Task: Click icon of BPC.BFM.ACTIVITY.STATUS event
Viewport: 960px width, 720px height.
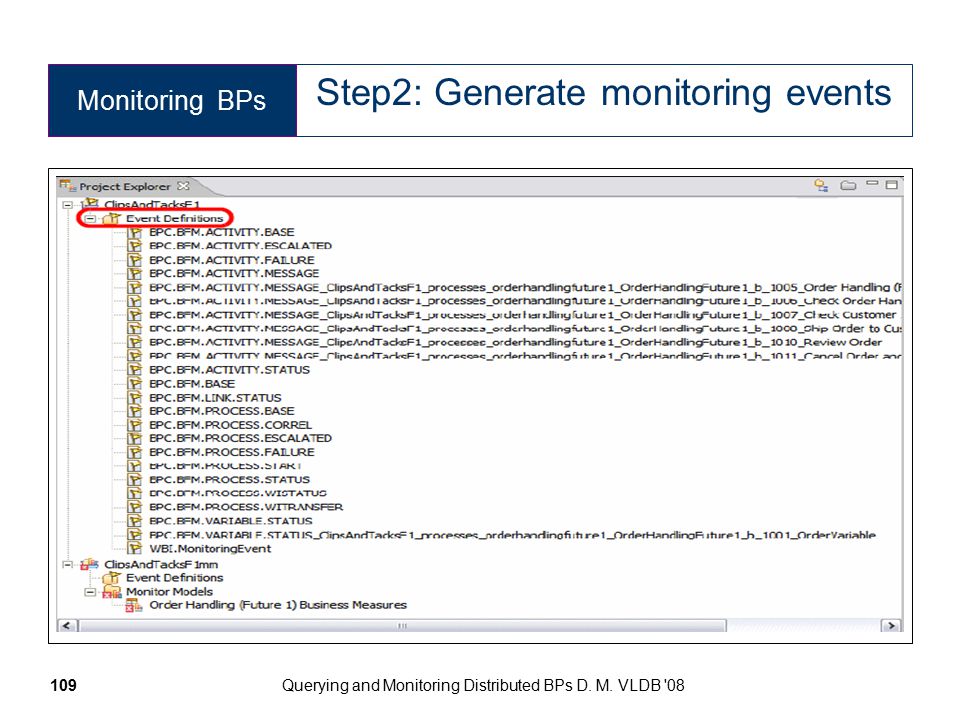Action: click(135, 370)
